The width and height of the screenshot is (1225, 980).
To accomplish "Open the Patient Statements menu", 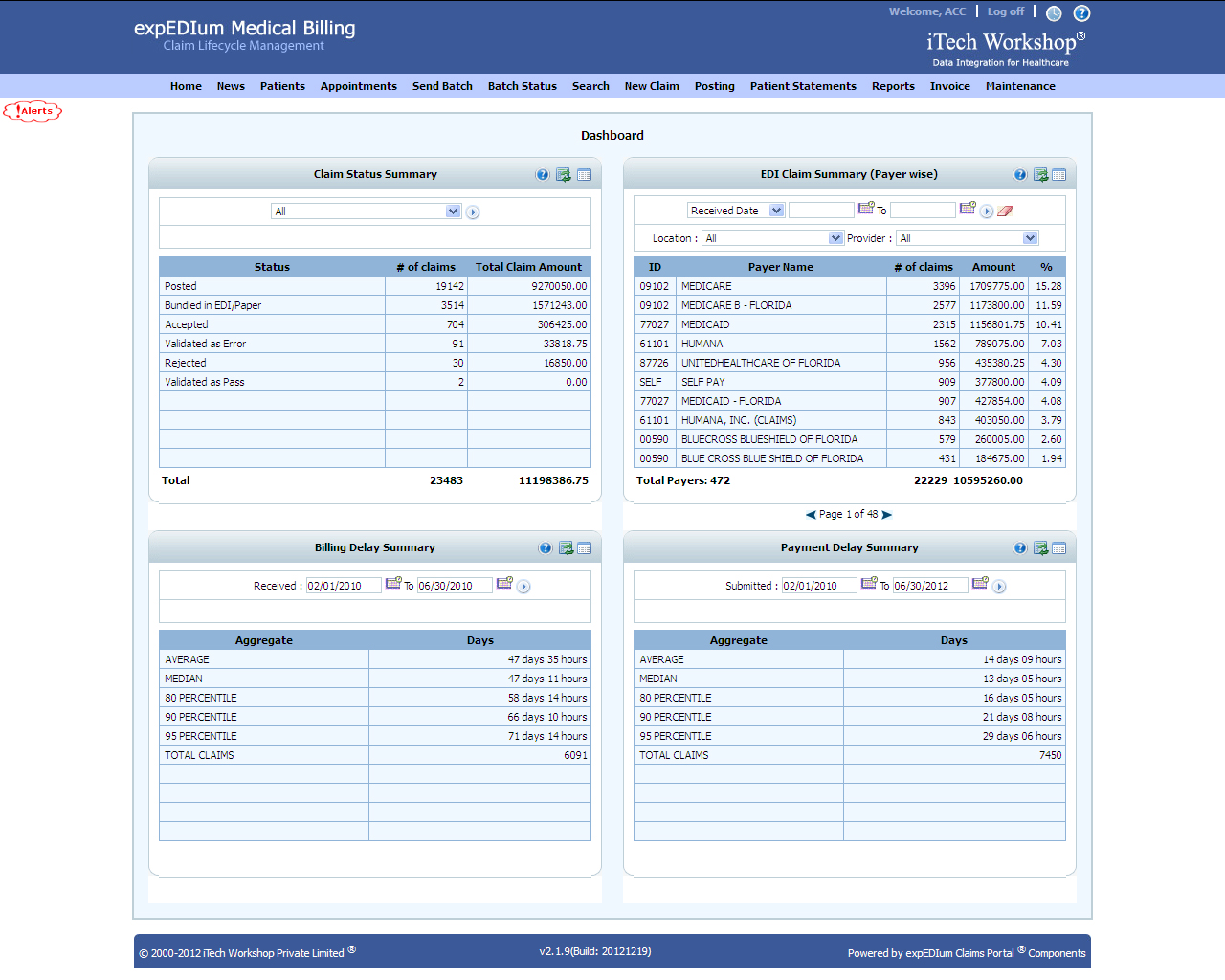I will (x=803, y=86).
